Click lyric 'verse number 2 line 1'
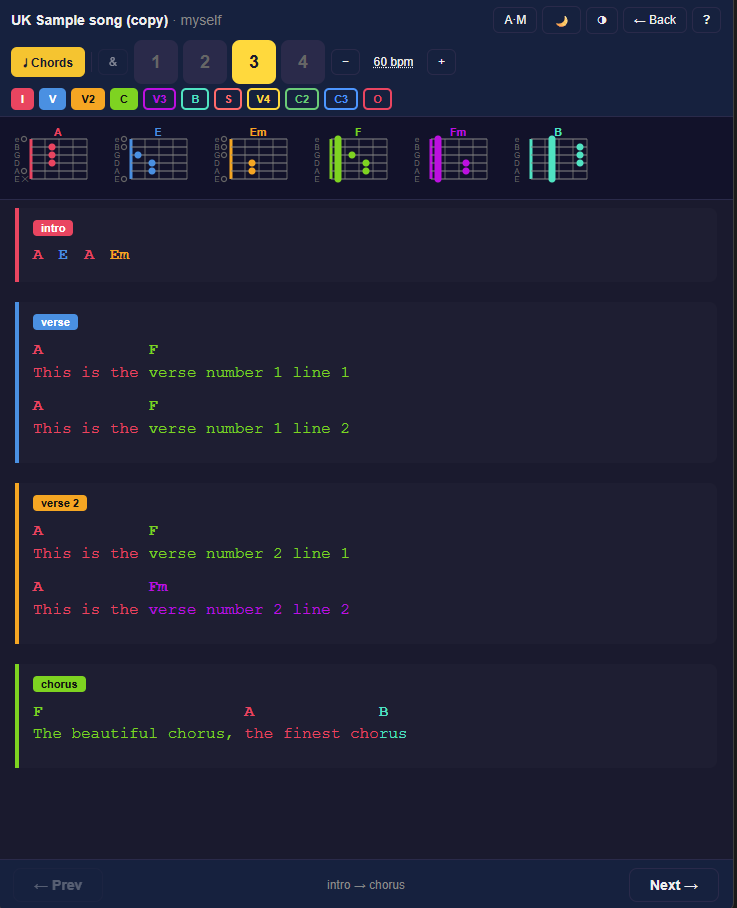This screenshot has height=908, width=737. 249,554
